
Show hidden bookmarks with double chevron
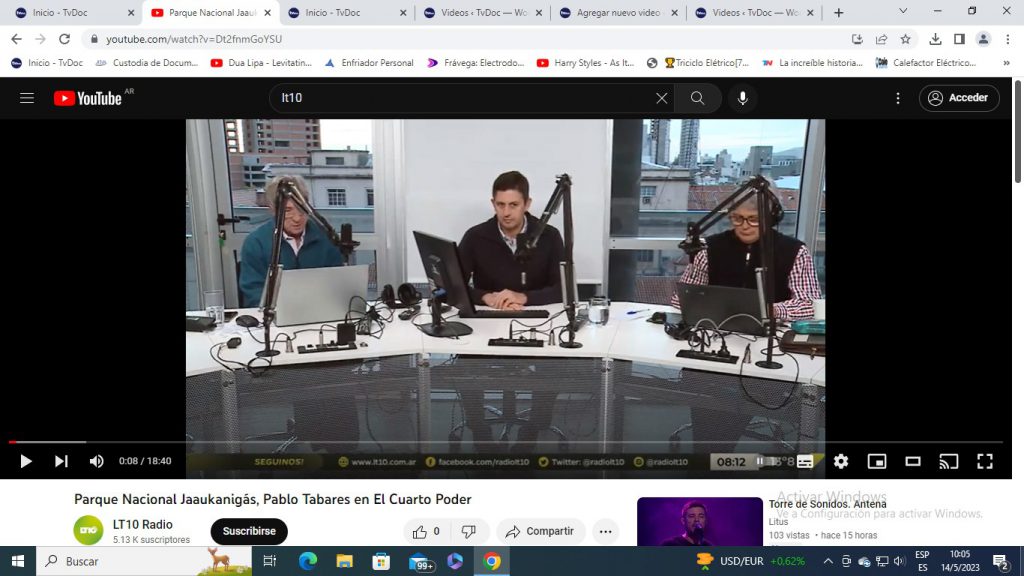tap(1006, 63)
